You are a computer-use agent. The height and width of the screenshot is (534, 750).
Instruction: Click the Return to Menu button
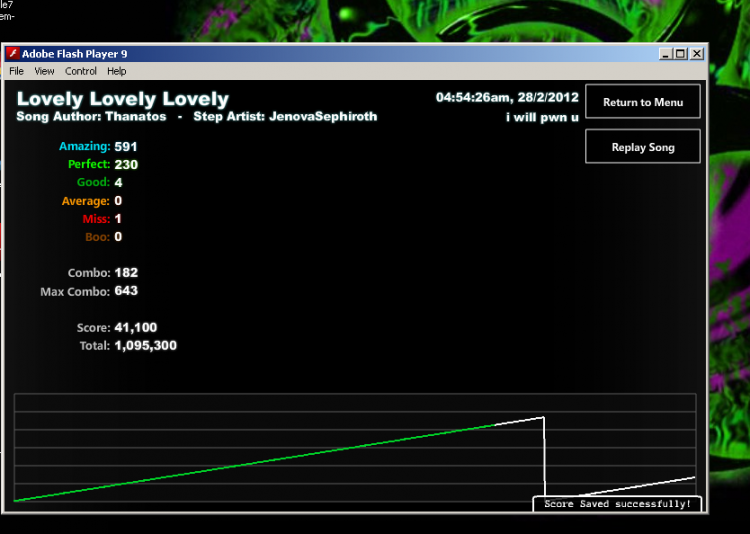(643, 101)
